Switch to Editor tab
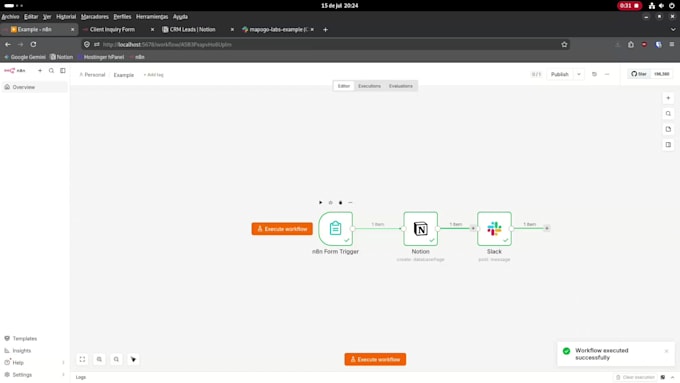The image size is (680, 383). pos(344,86)
